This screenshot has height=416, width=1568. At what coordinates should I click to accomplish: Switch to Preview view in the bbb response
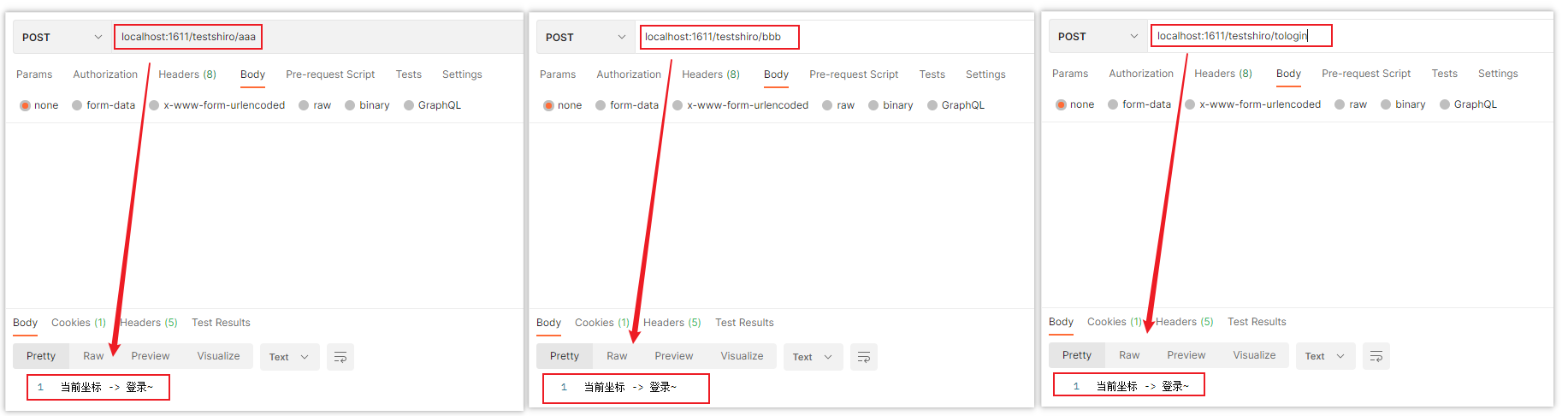pyautogui.click(x=674, y=356)
